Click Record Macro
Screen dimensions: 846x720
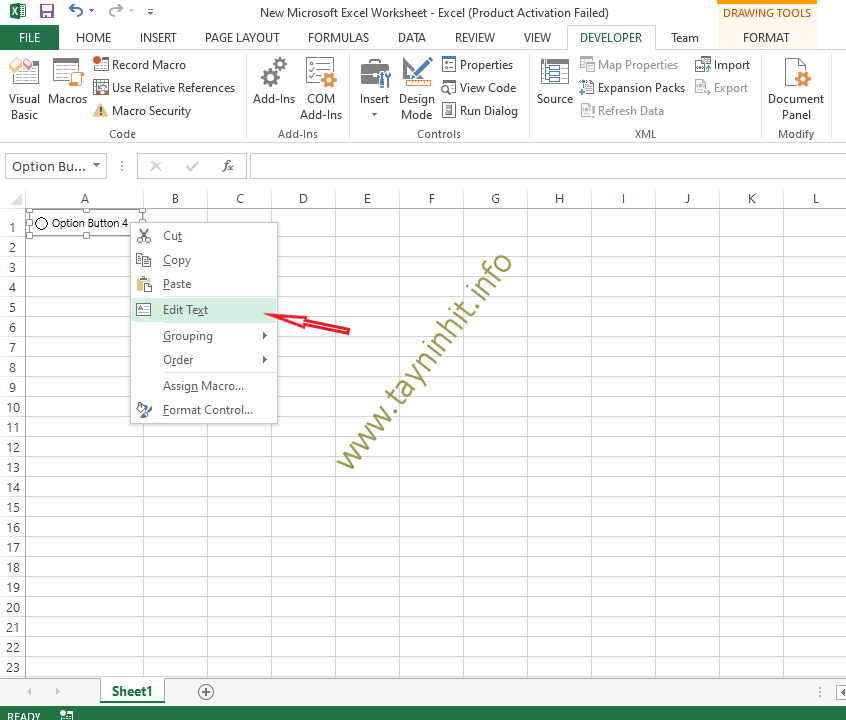coord(148,65)
